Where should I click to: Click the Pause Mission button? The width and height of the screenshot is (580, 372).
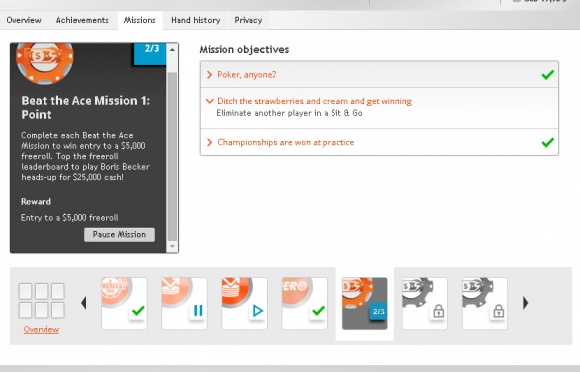coord(119,235)
